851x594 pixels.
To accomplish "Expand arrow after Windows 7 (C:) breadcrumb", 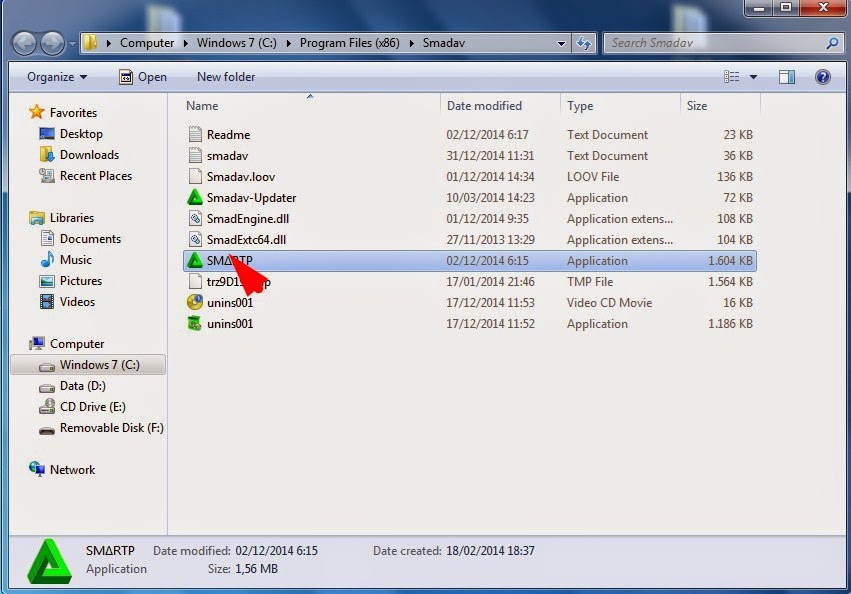I will click(x=288, y=43).
